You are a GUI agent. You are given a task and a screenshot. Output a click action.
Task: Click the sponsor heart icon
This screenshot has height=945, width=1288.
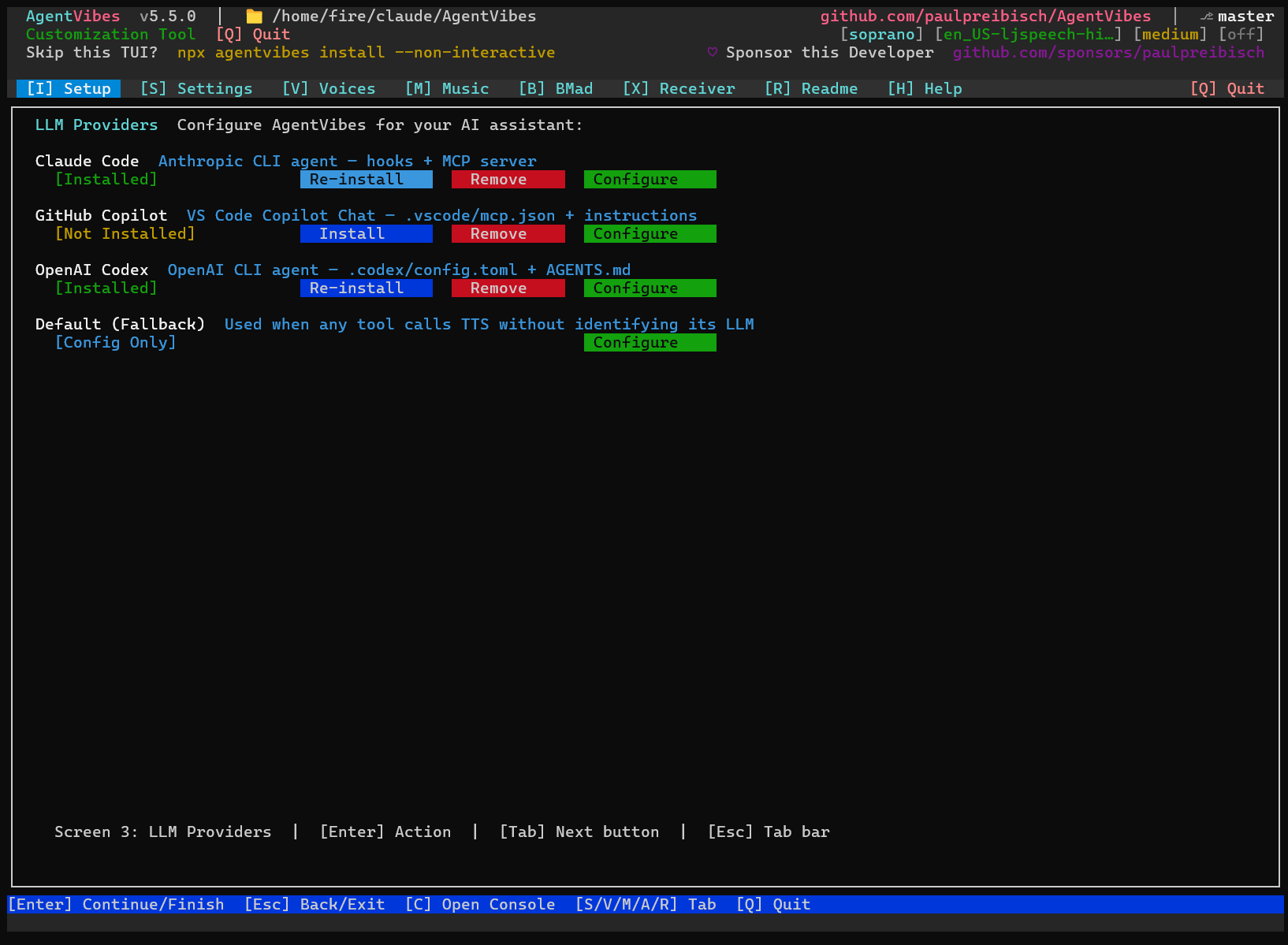tap(713, 53)
